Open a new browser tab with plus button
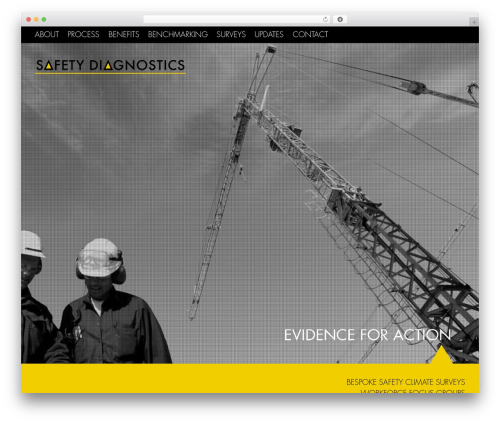The image size is (500, 423). click(x=474, y=22)
